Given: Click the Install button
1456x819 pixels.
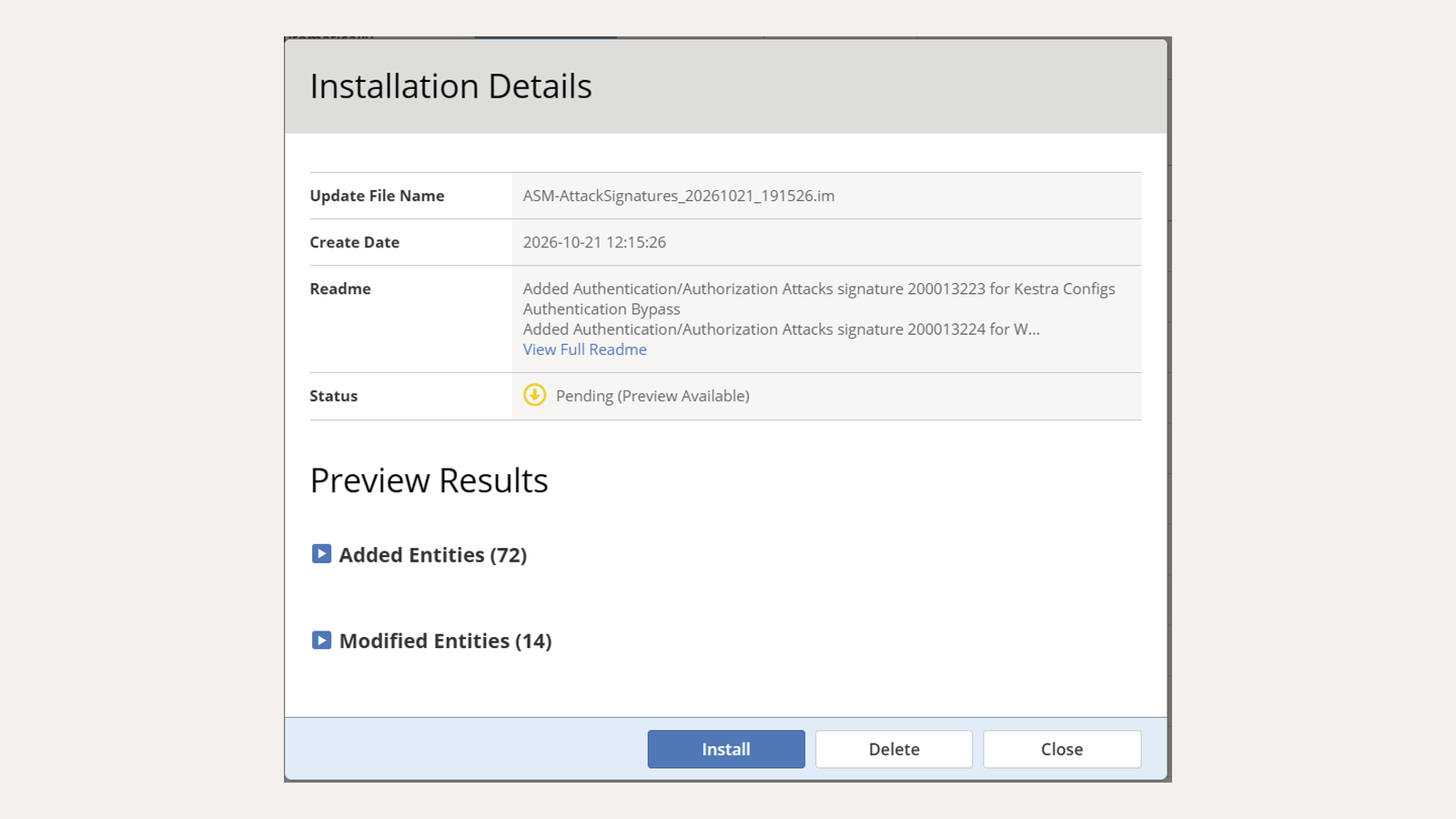Looking at the screenshot, I should (726, 749).
